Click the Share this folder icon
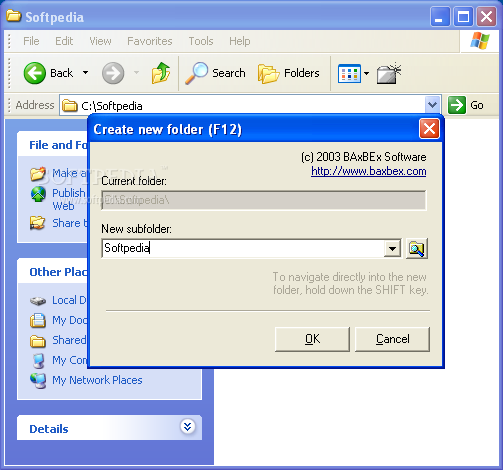The width and height of the screenshot is (503, 470). 37,223
